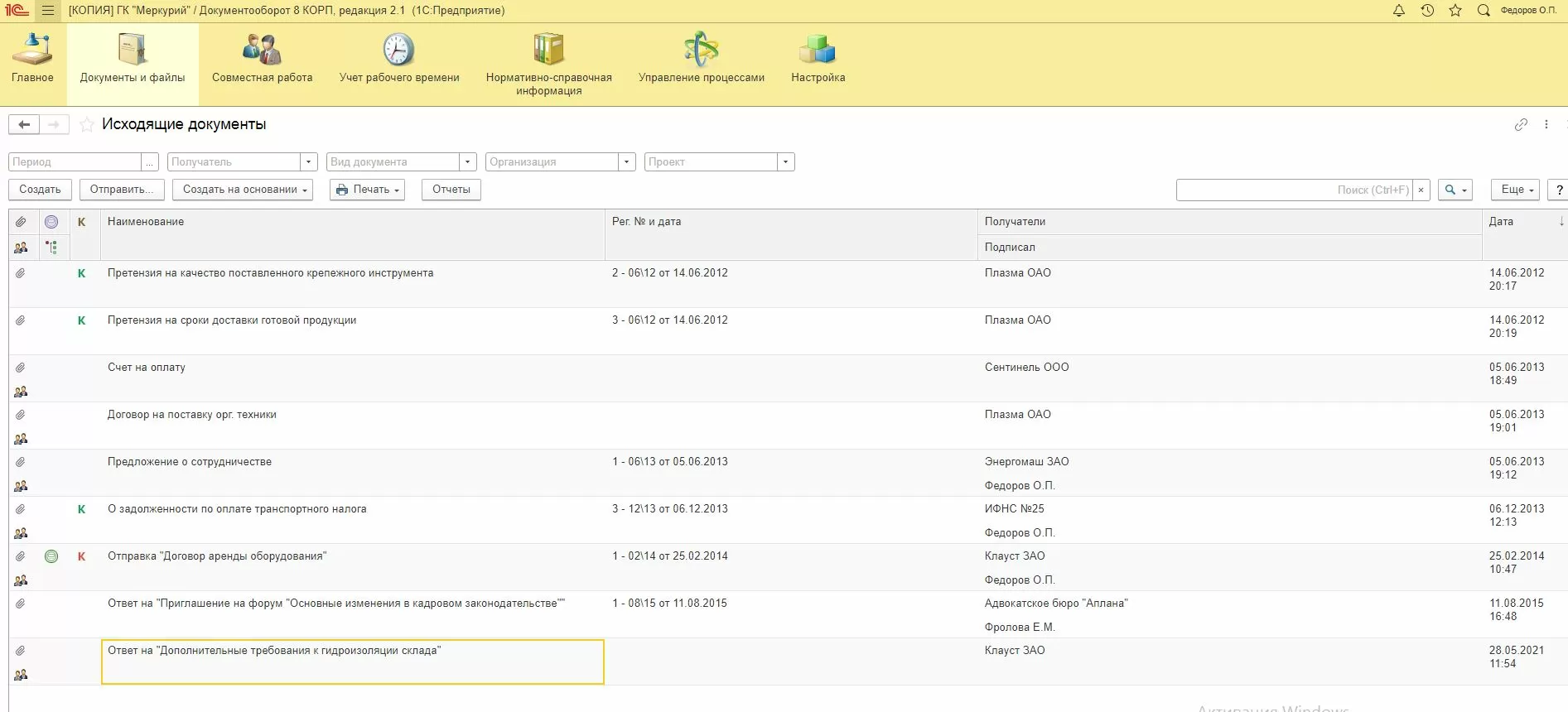Open favorites star in title bar

1455,11
